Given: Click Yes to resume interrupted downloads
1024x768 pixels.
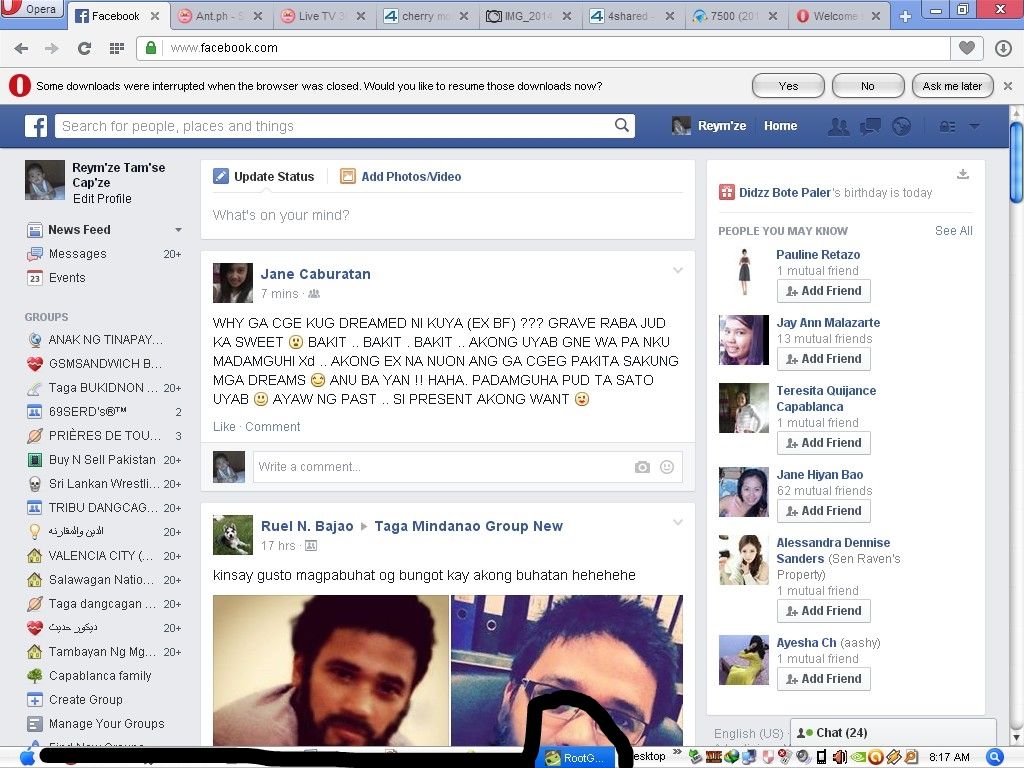Looking at the screenshot, I should coord(788,86).
